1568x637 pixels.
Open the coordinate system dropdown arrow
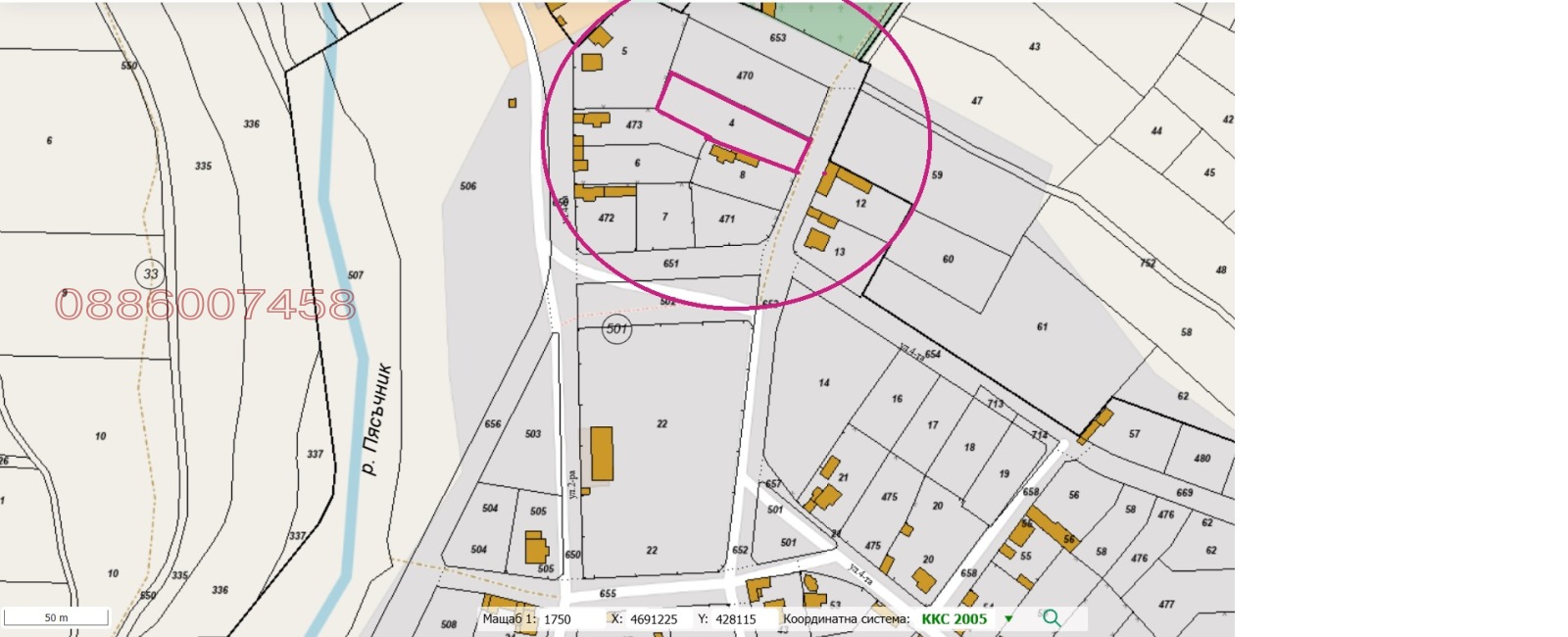click(1008, 619)
